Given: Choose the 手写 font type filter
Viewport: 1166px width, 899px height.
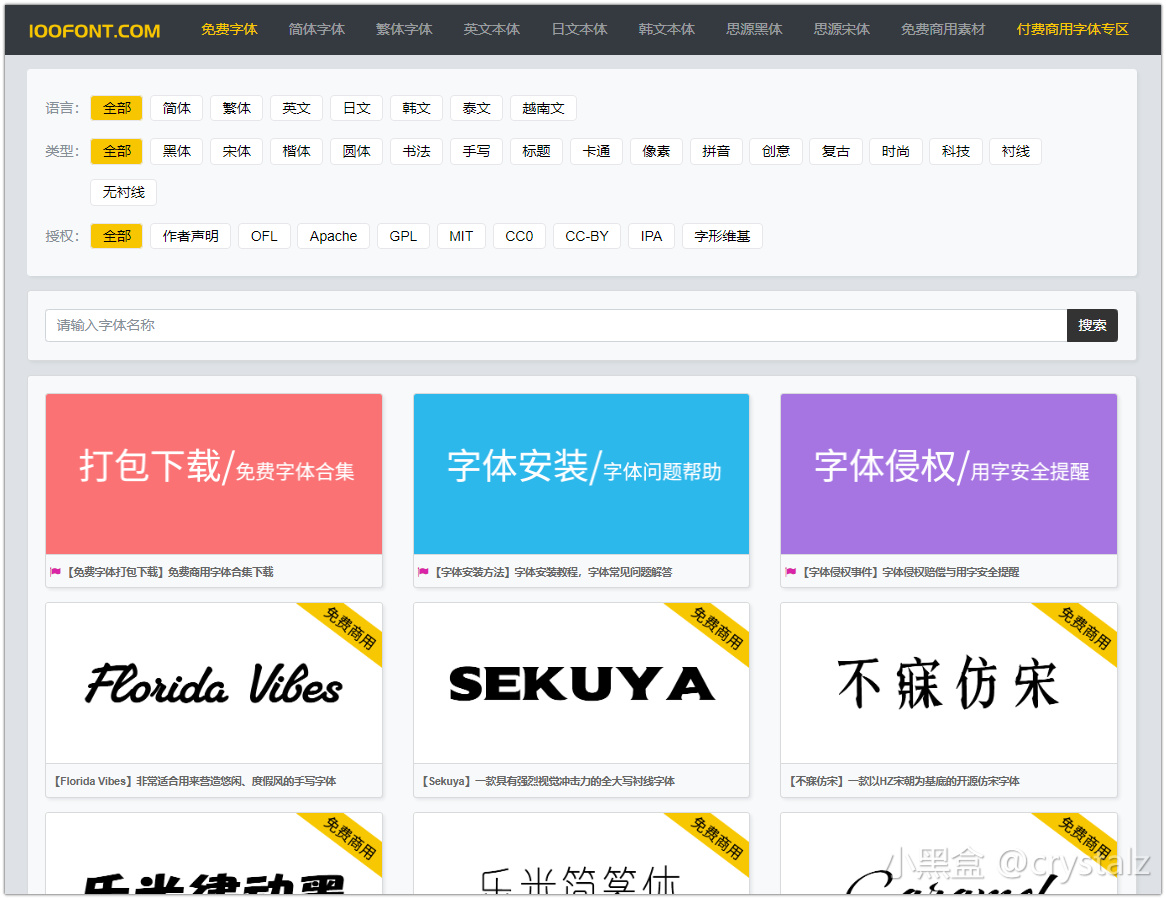Looking at the screenshot, I should tap(476, 151).
